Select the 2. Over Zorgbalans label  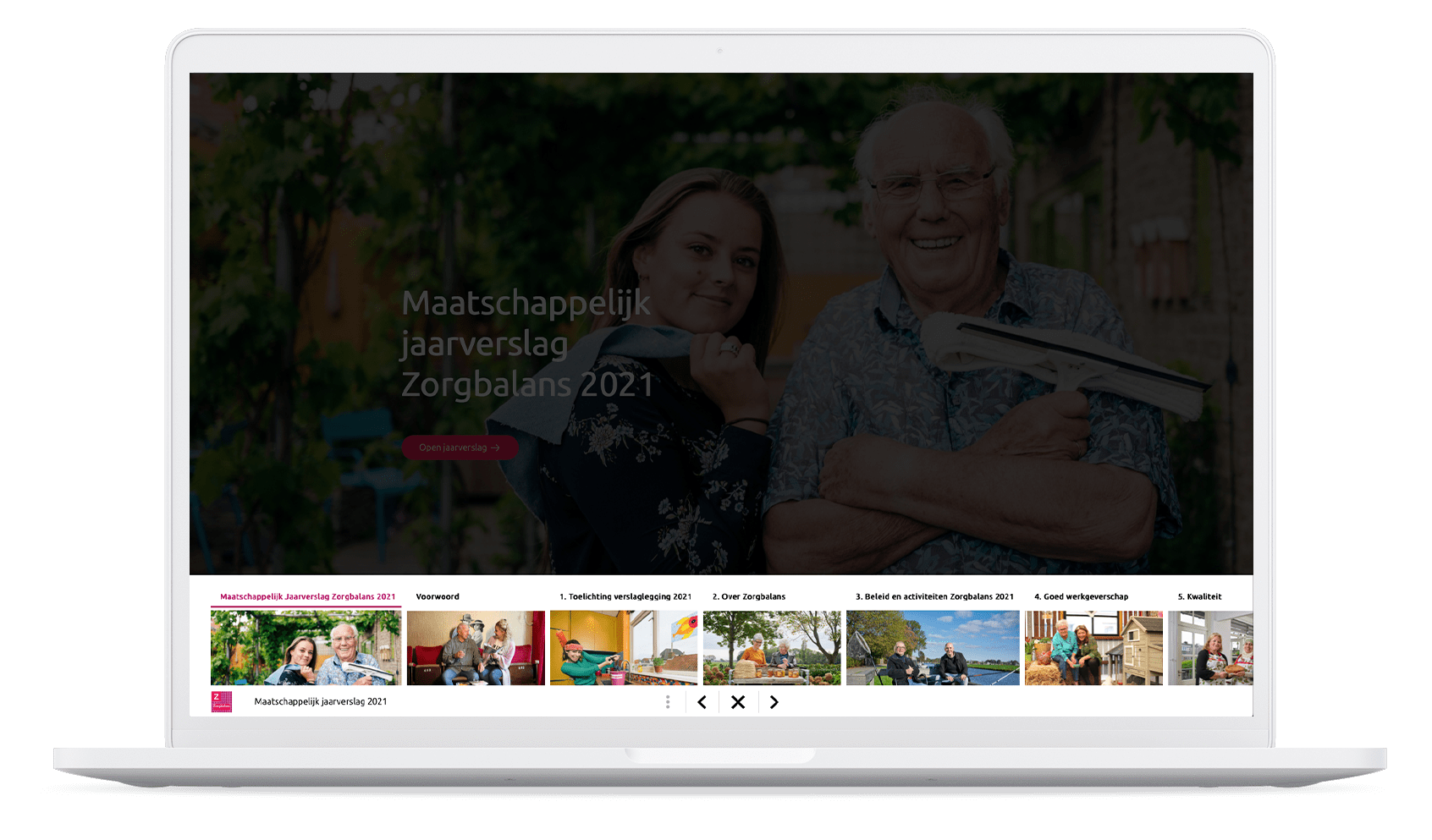click(x=749, y=596)
